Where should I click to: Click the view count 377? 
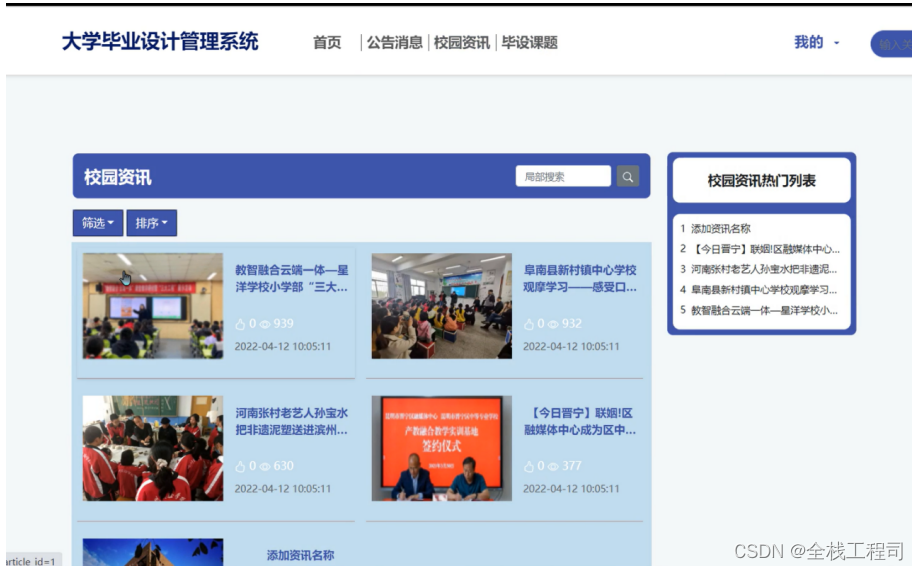pos(572,466)
